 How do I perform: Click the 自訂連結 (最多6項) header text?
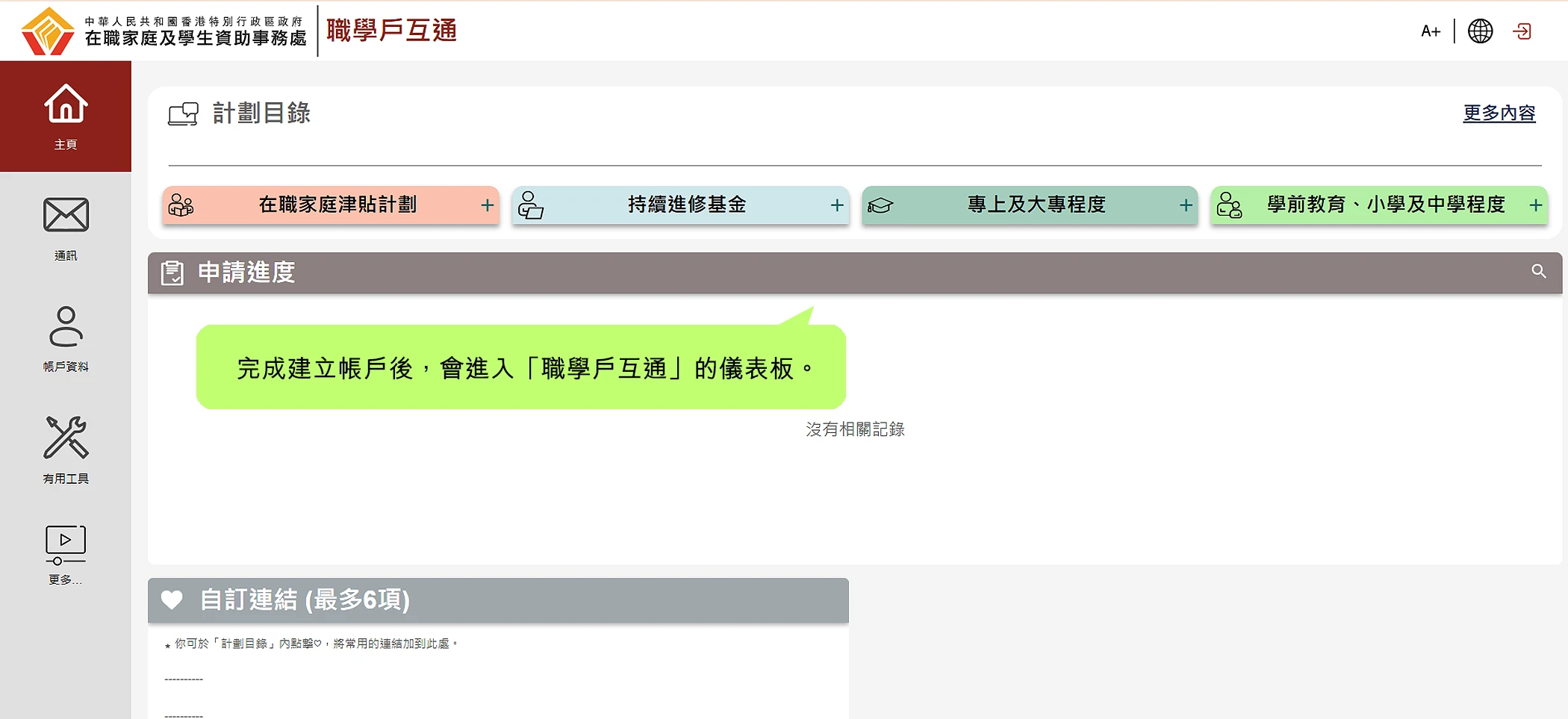click(305, 600)
